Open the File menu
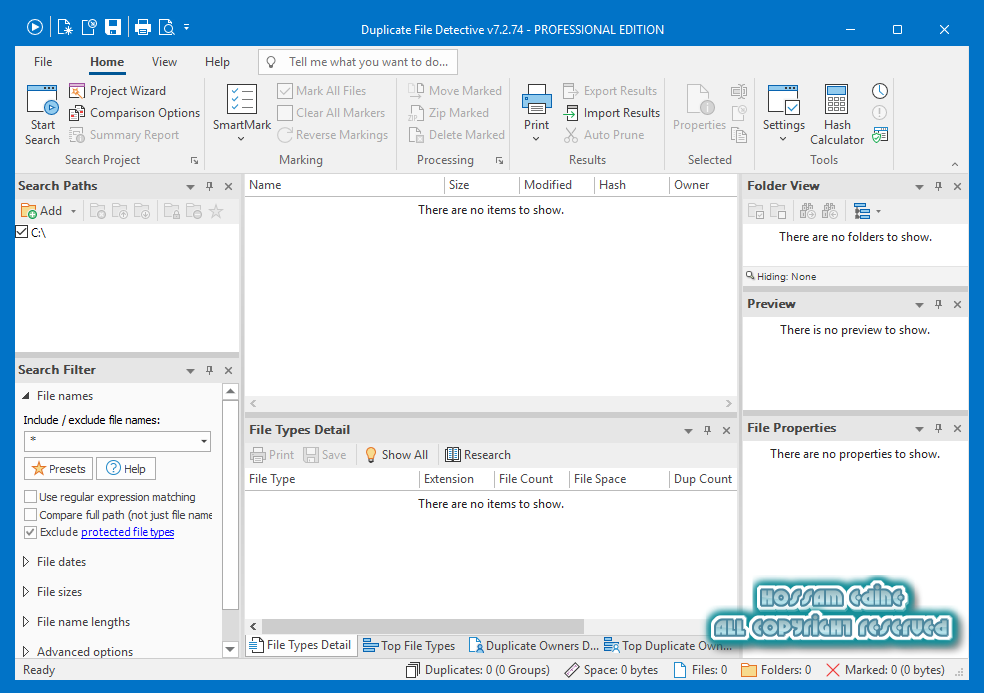Viewport: 984px width, 693px height. point(43,62)
